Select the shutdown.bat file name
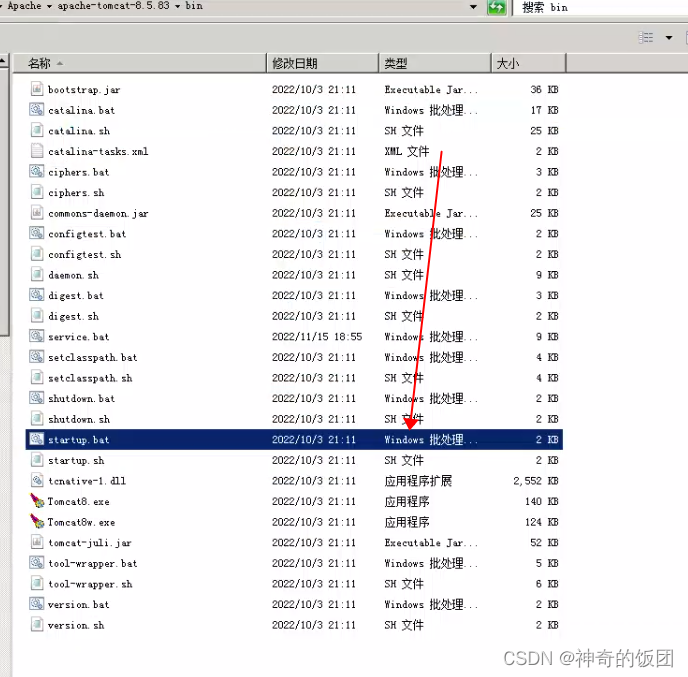This screenshot has height=677, width=688. (81, 398)
